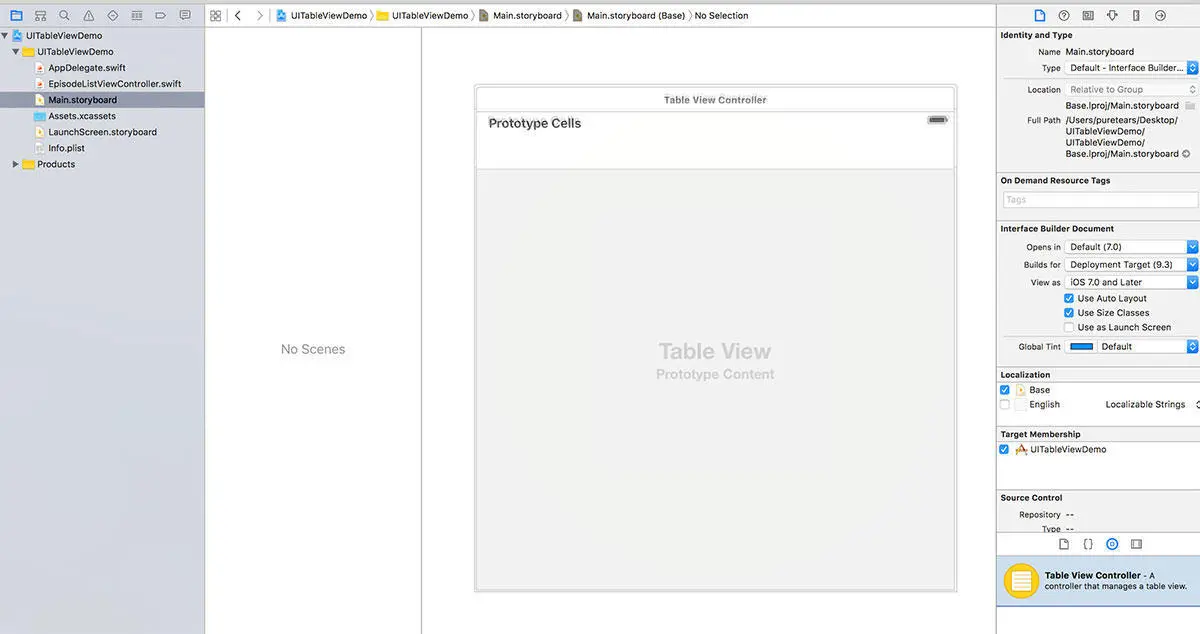Open the Breakpoint navigator icon
Viewport: 1200px width, 634px height.
point(161,16)
